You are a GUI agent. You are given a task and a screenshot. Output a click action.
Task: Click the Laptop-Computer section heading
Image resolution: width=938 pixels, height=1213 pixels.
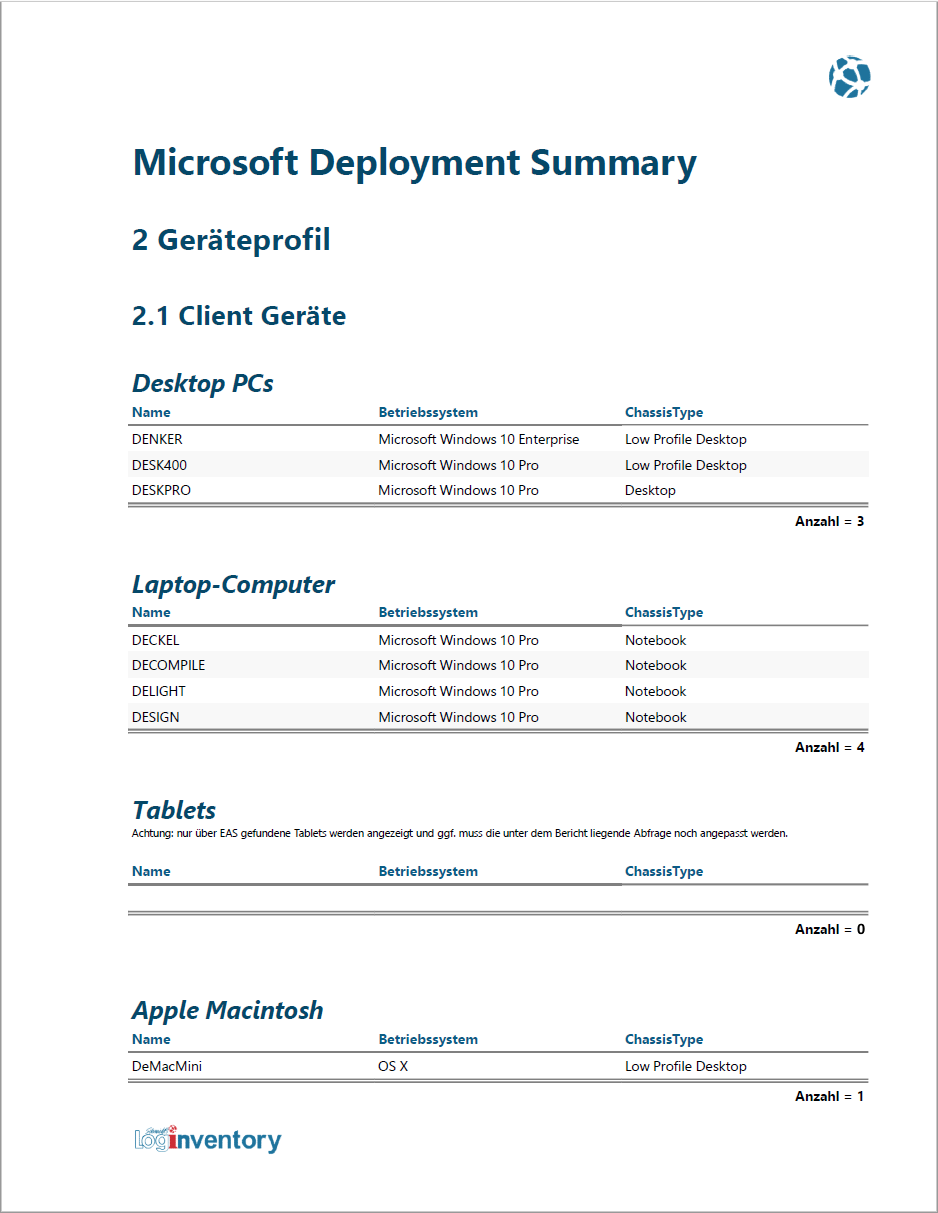[233, 584]
